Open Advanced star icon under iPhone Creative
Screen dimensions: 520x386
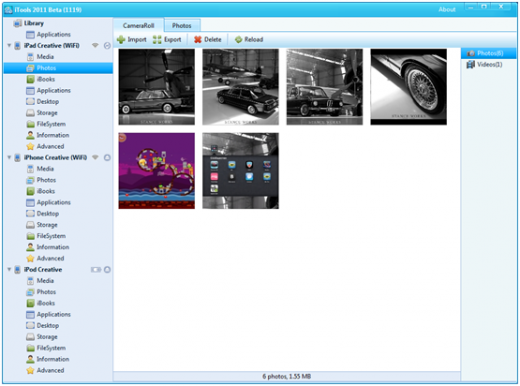pos(30,258)
